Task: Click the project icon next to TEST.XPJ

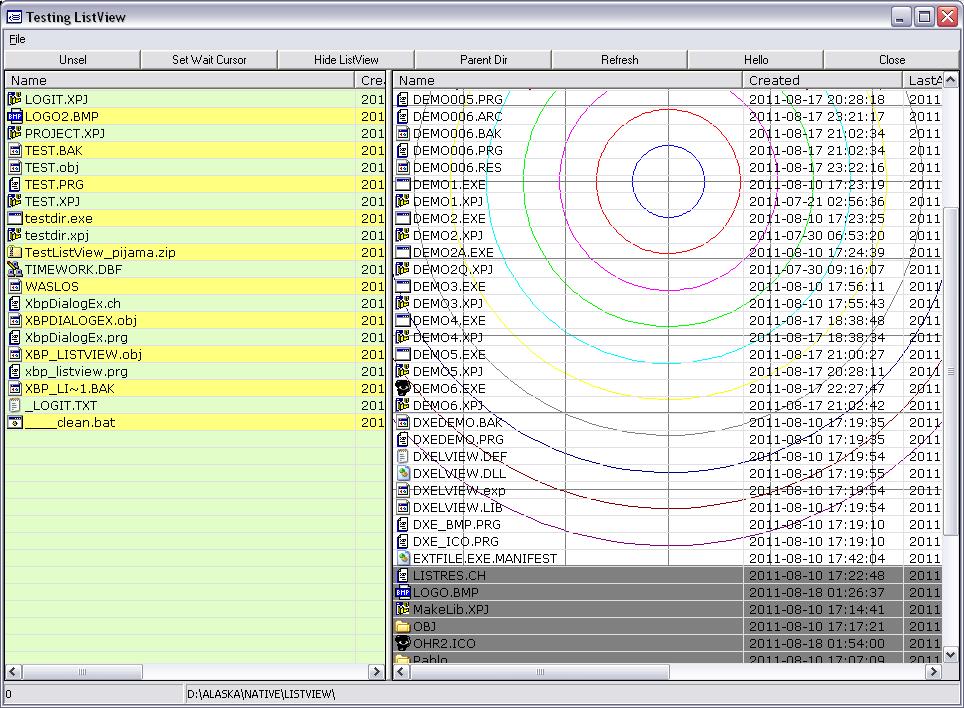Action: 14,201
